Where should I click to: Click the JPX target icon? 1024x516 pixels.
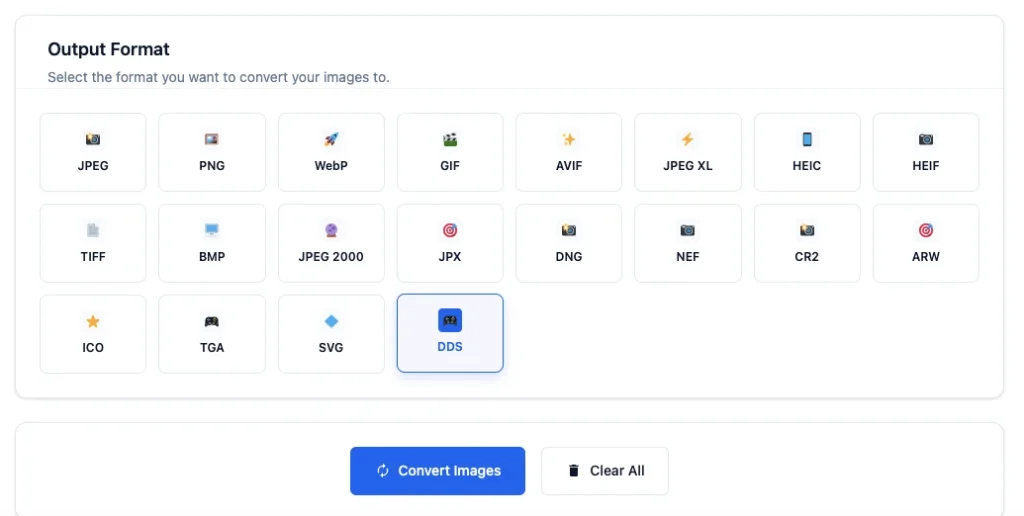[x=450, y=230]
